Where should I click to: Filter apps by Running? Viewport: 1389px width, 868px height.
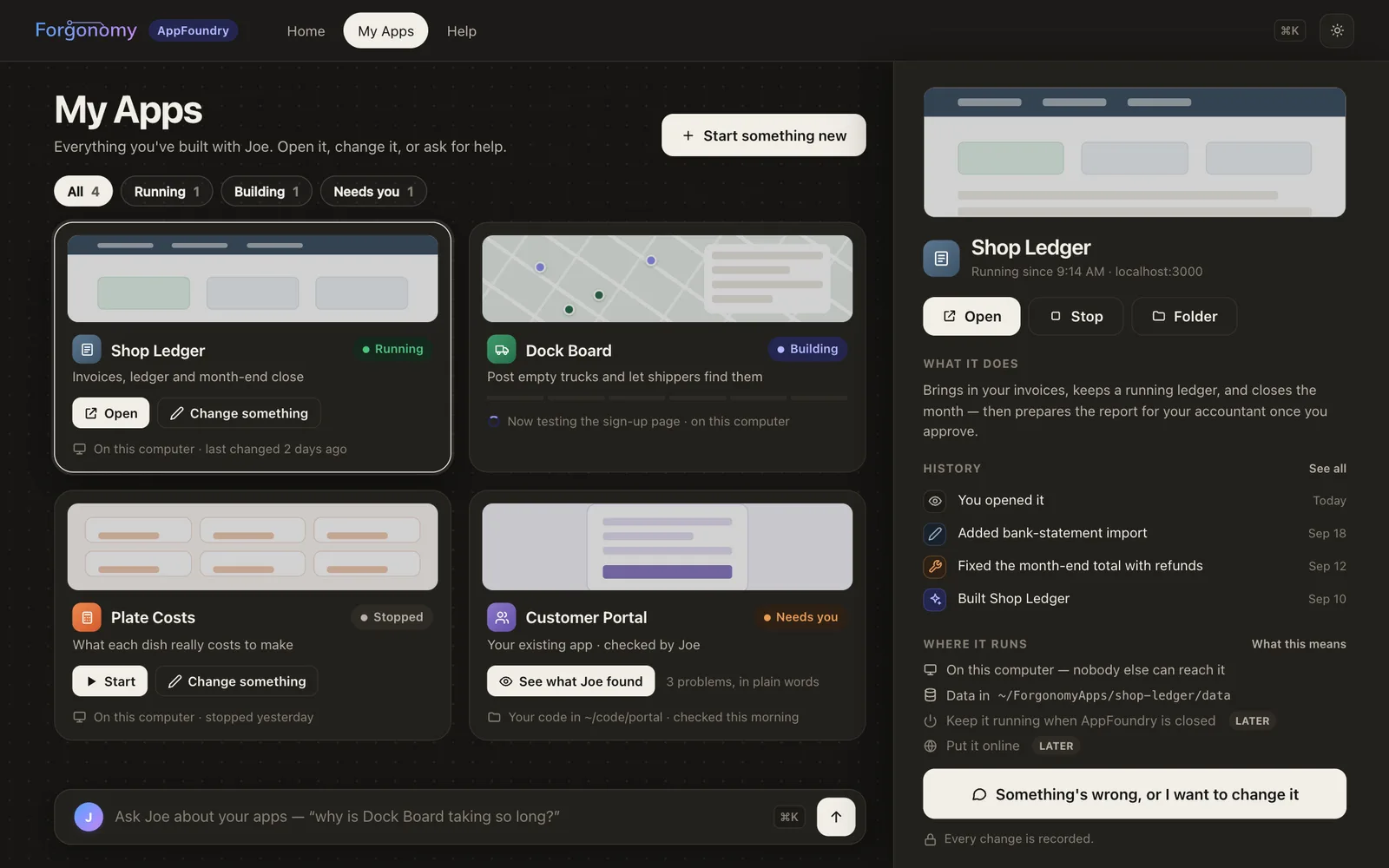[167, 192]
